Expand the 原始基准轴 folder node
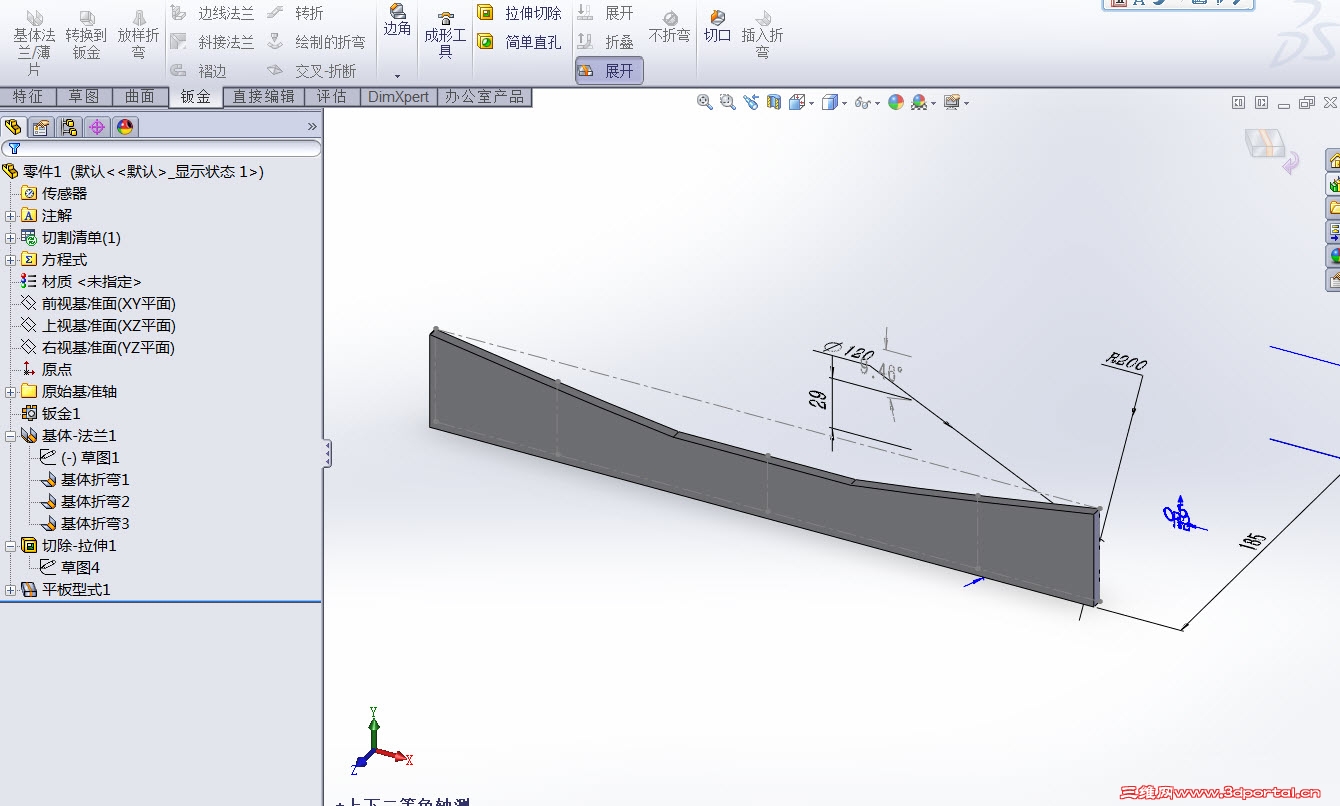The height and width of the screenshot is (806, 1340). pyautogui.click(x=10, y=392)
